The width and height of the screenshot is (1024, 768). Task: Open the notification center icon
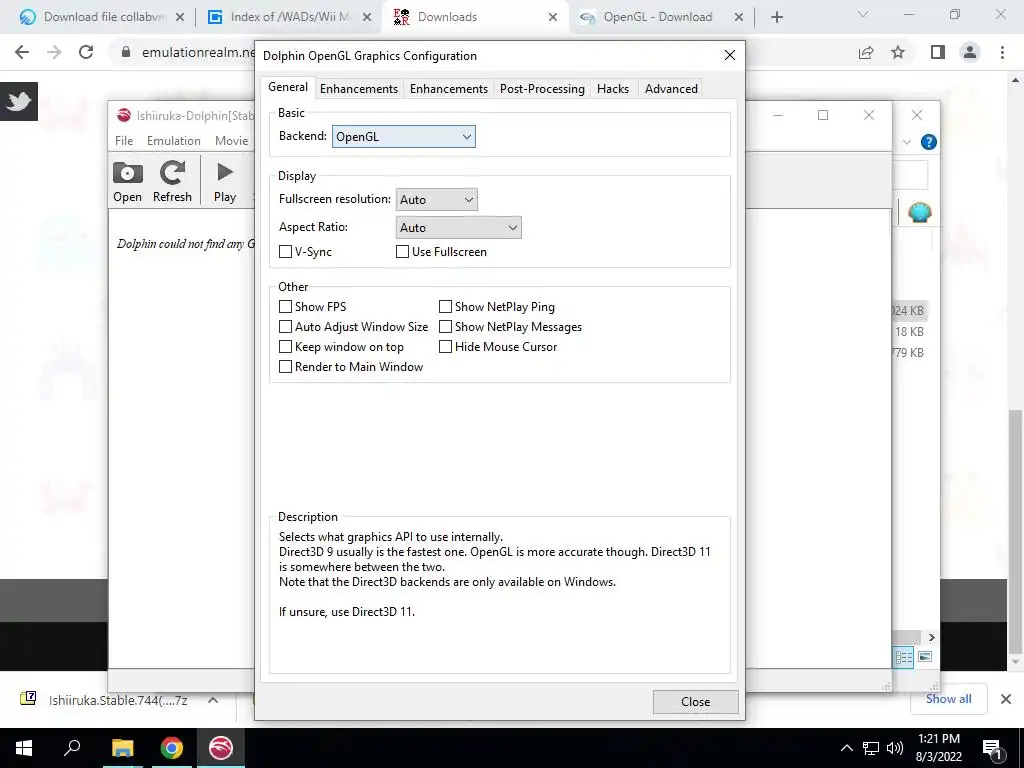pos(992,748)
